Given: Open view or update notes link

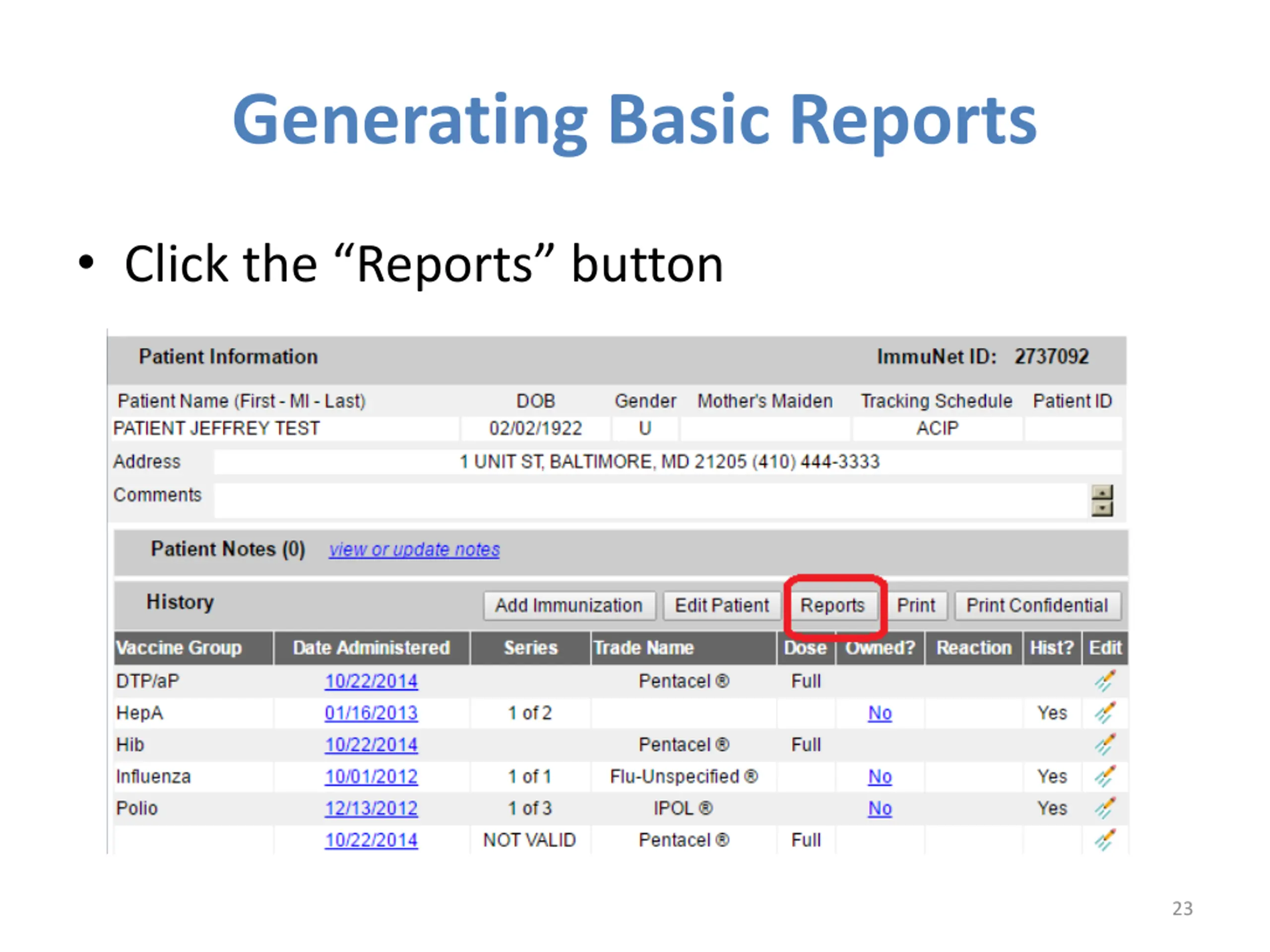Looking at the screenshot, I should (414, 550).
